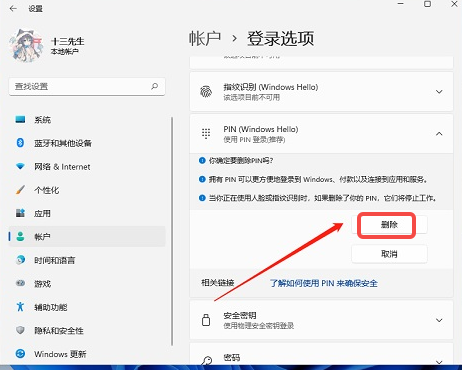Click info icon beside 你确定要删除PIN吗

pyautogui.click(x=202, y=161)
